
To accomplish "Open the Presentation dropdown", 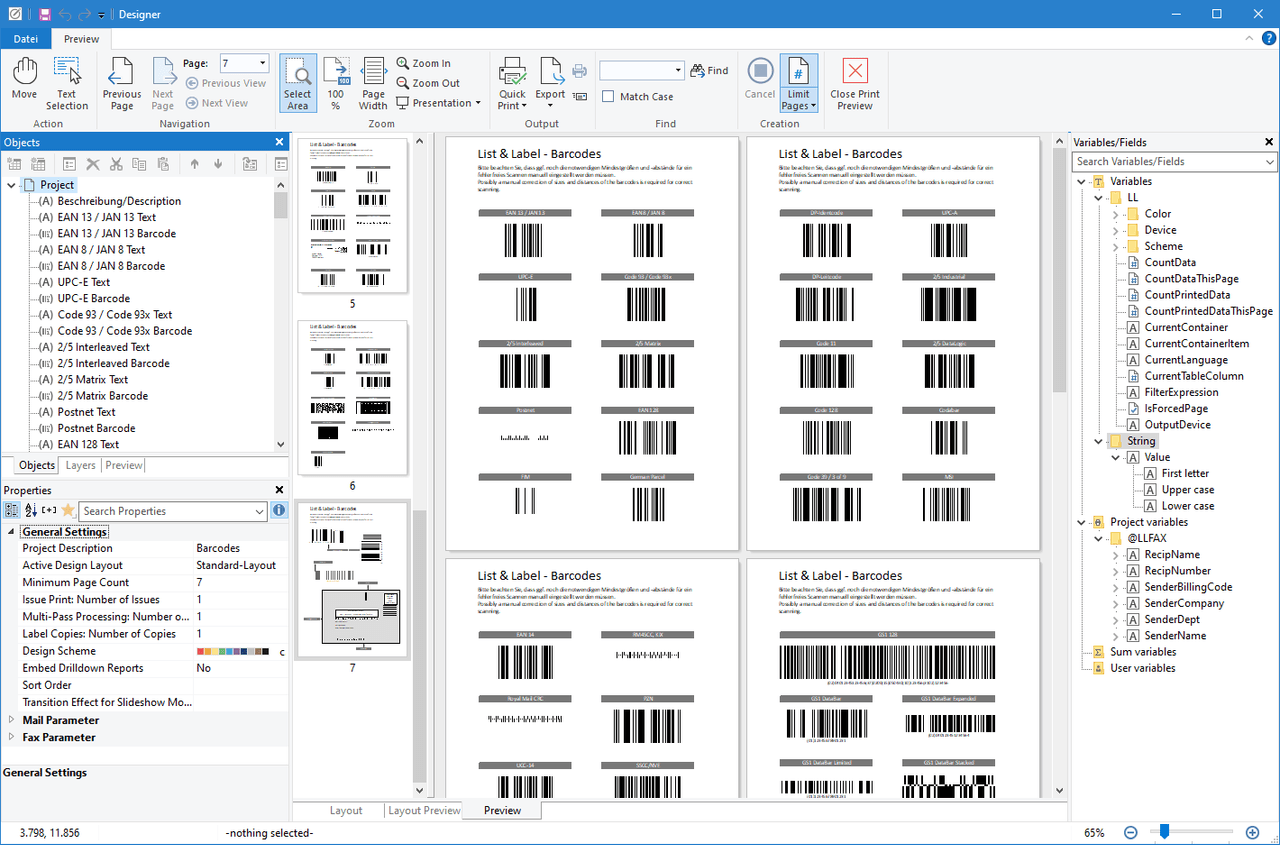I will coord(439,103).
